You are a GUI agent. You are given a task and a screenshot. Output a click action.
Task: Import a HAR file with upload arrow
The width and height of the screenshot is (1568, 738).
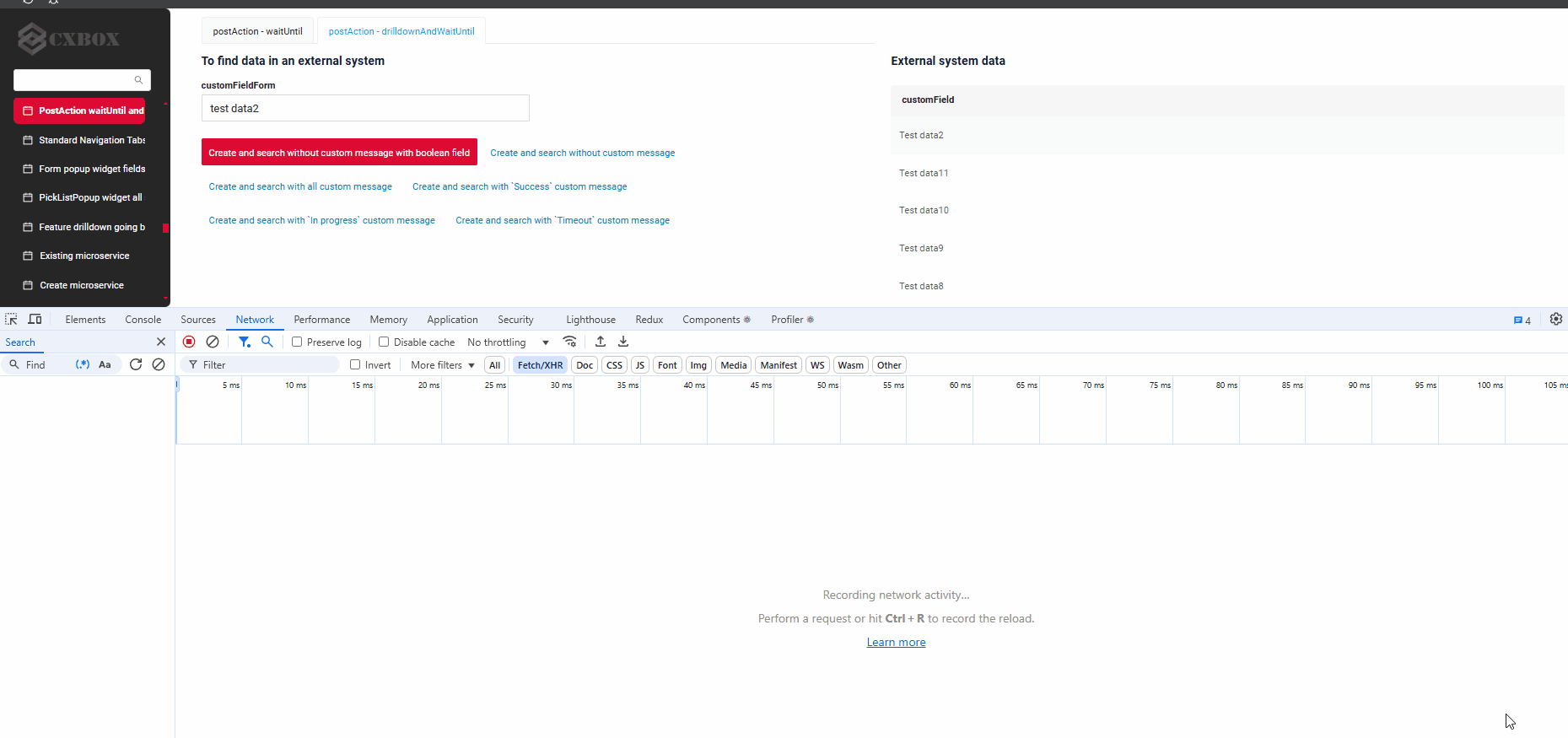tap(601, 342)
